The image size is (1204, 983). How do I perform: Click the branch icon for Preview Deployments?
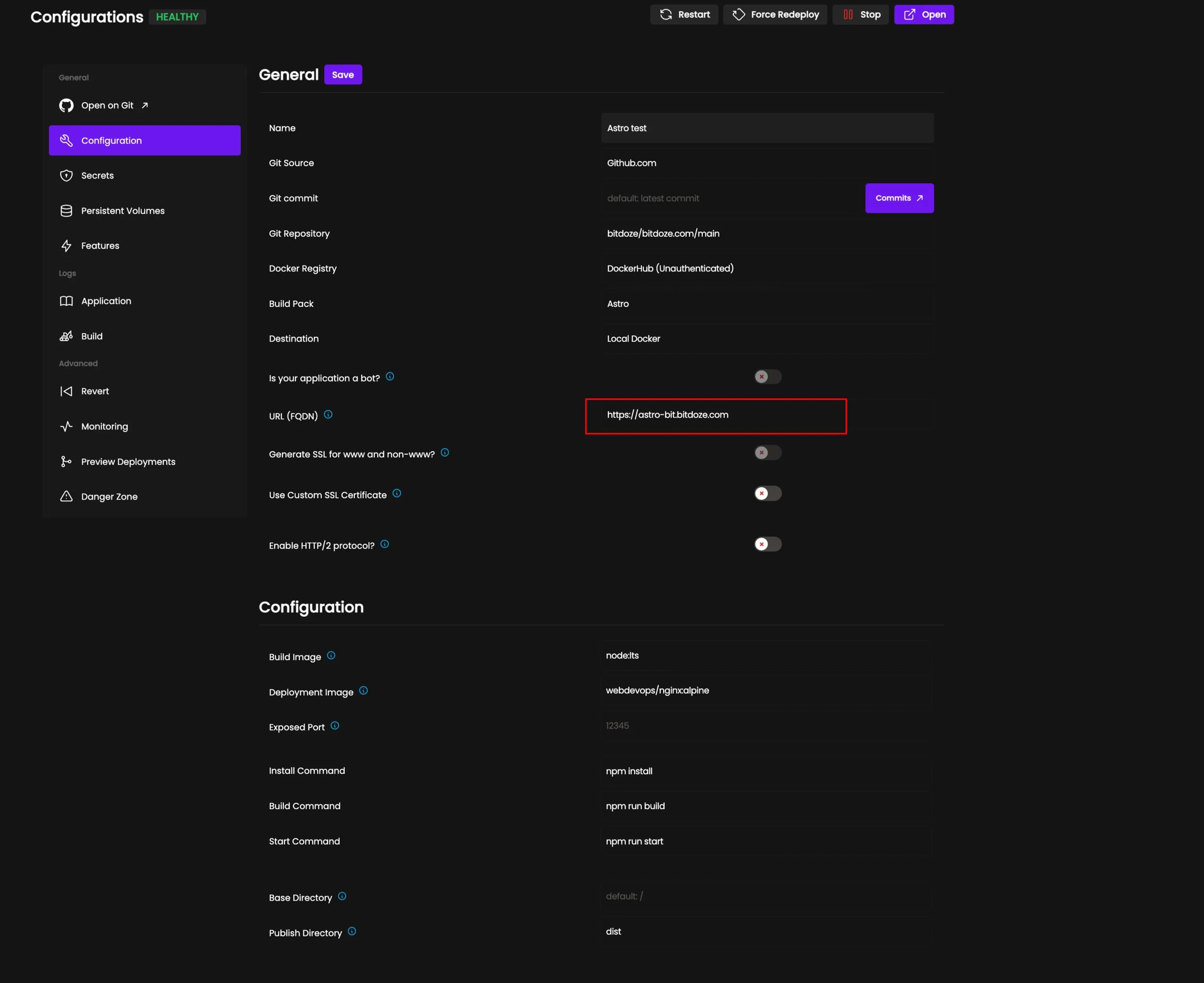tap(66, 462)
